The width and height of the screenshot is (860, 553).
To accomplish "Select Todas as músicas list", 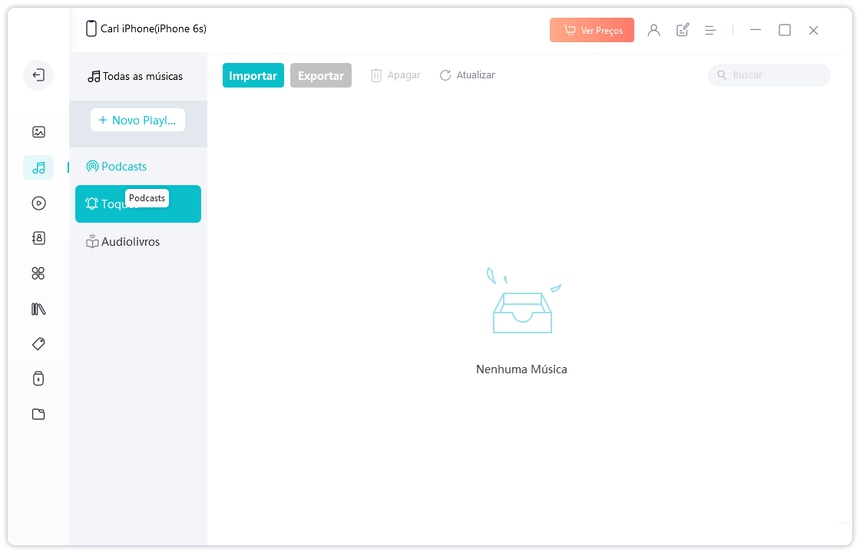I will (x=136, y=76).
